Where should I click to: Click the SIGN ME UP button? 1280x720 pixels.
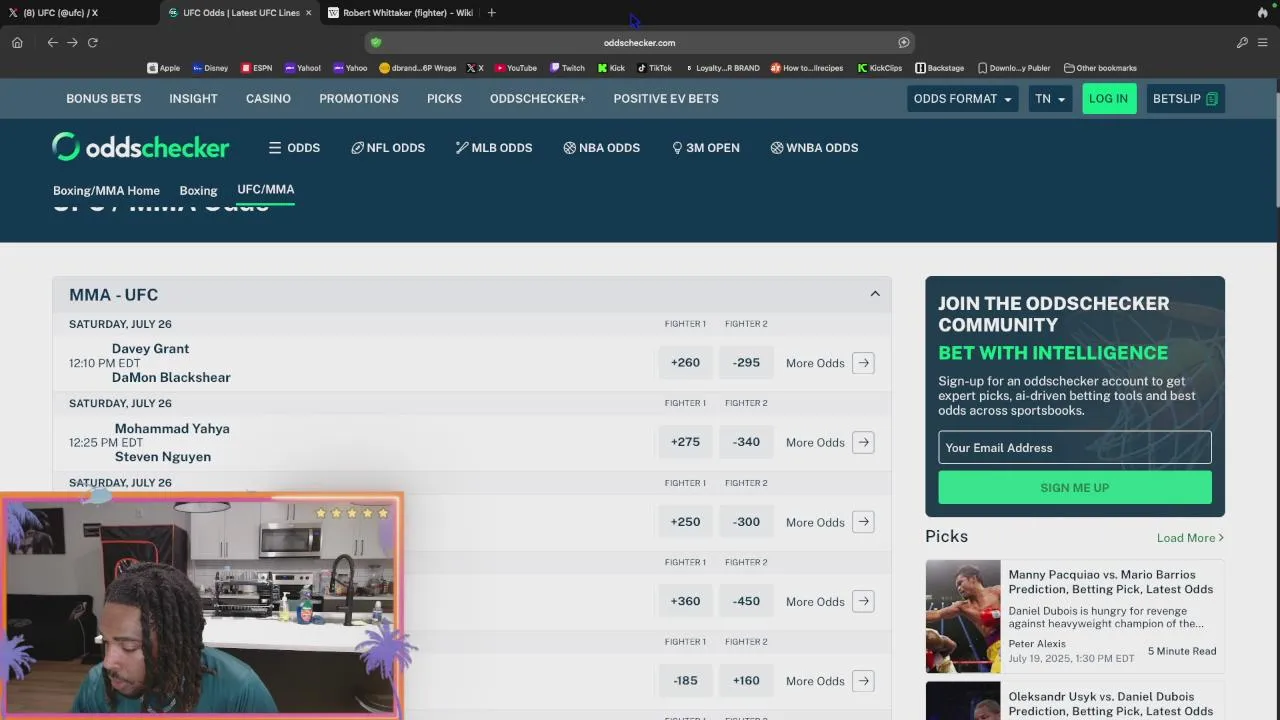(x=1075, y=488)
